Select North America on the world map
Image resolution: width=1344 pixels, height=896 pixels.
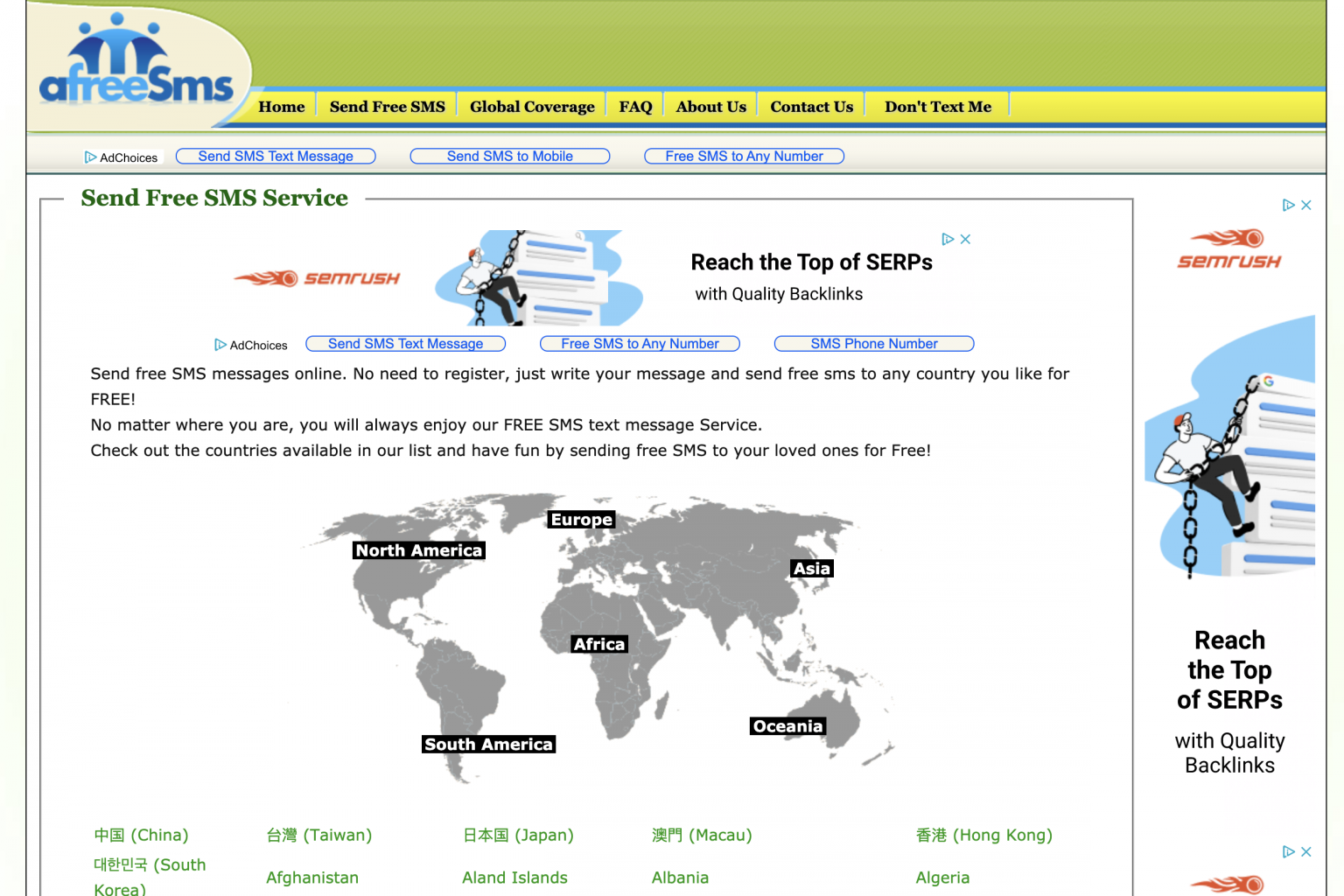point(418,550)
